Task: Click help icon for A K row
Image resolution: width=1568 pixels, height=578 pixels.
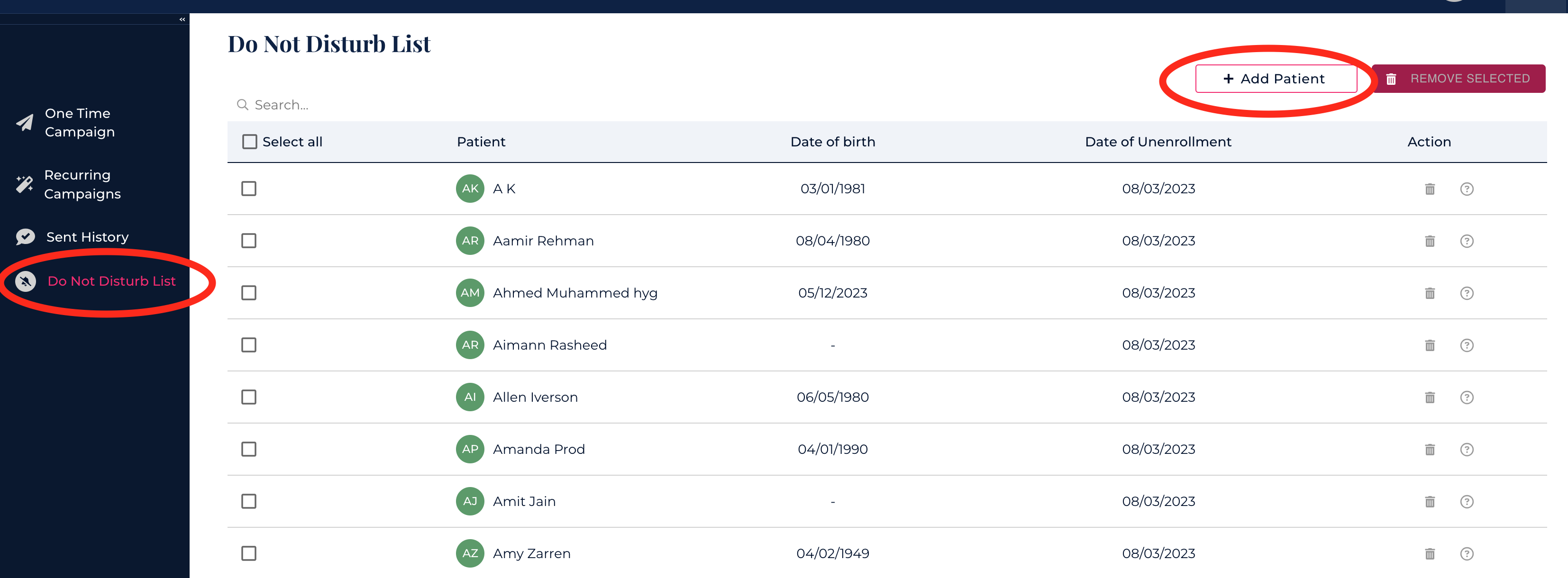Action: pyautogui.click(x=1467, y=189)
